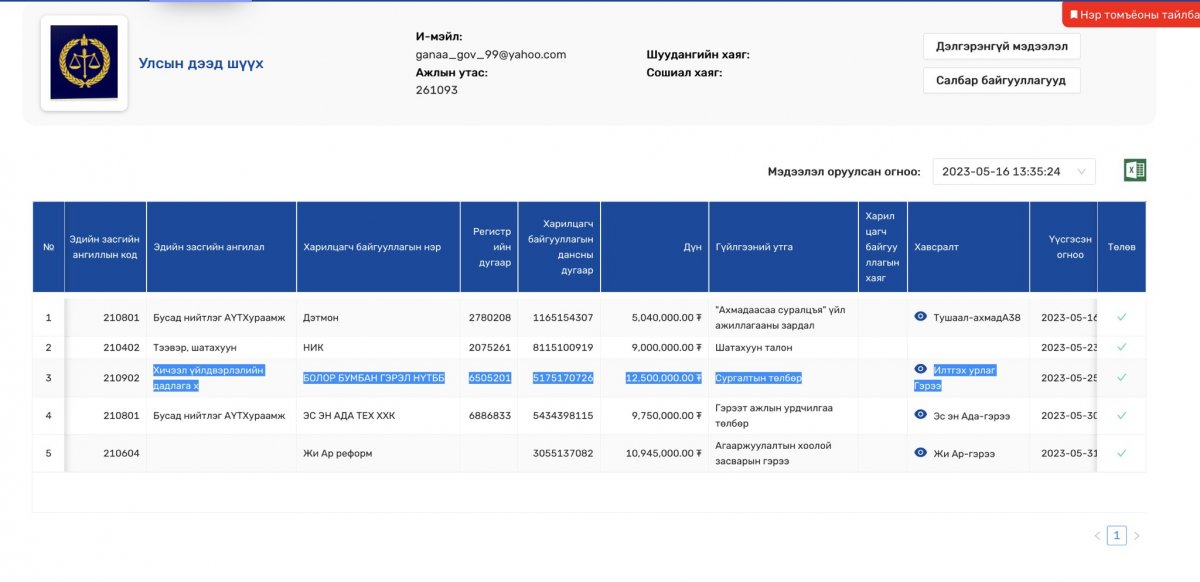
Task: Click the Excel export icon
Action: (1135, 171)
